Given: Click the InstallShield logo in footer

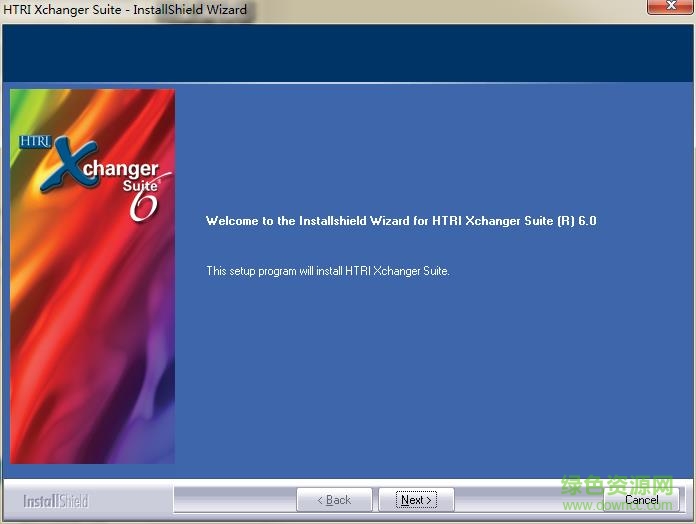Looking at the screenshot, I should coord(56,501).
